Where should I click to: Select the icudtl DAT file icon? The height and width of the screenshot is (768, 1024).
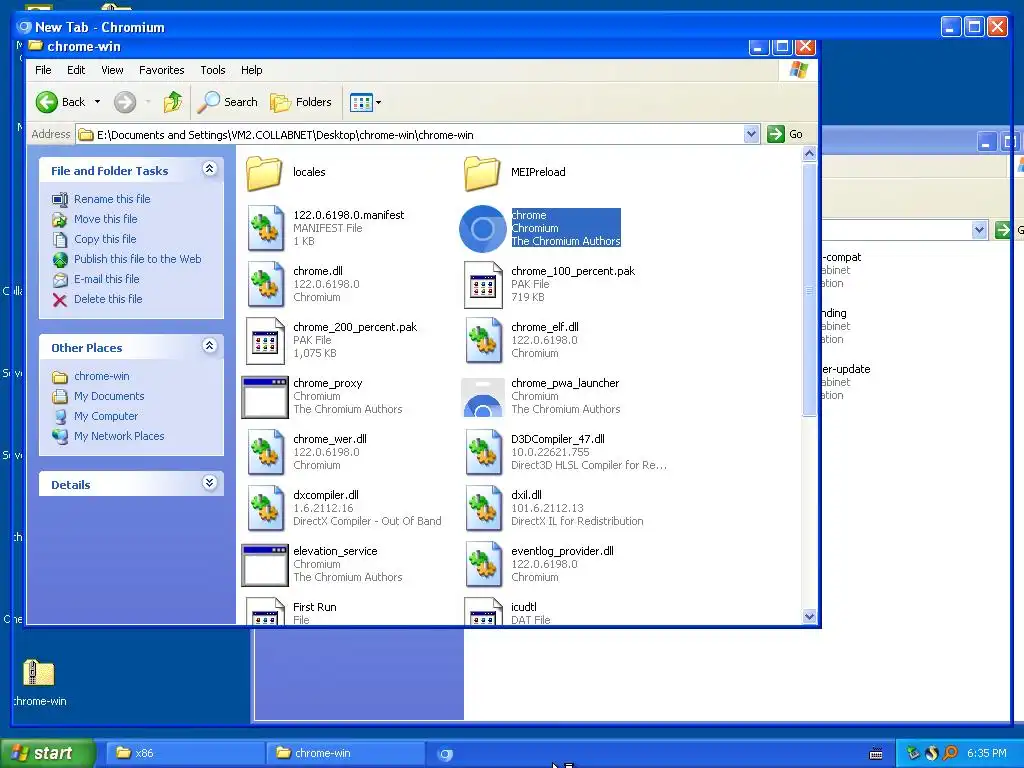pos(483,611)
